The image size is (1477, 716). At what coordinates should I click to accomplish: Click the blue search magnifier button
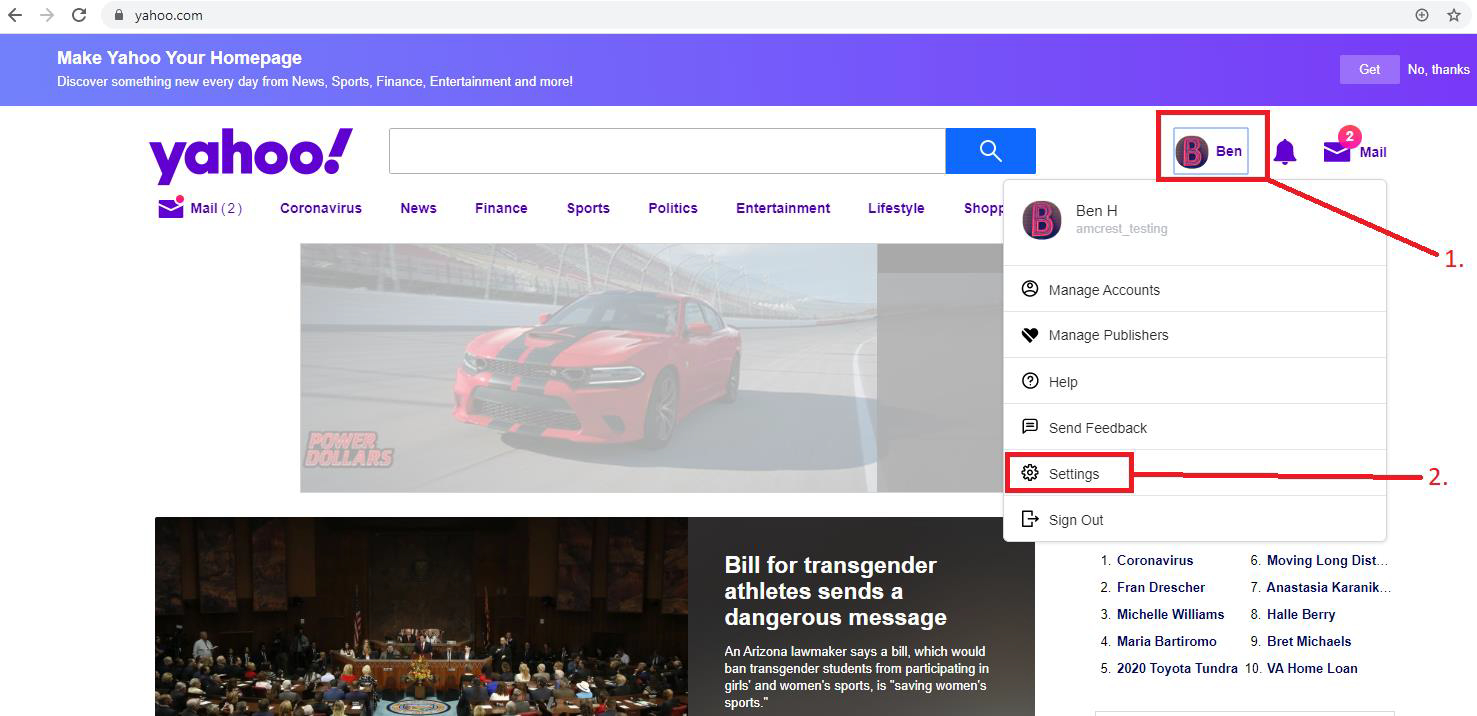click(x=990, y=151)
